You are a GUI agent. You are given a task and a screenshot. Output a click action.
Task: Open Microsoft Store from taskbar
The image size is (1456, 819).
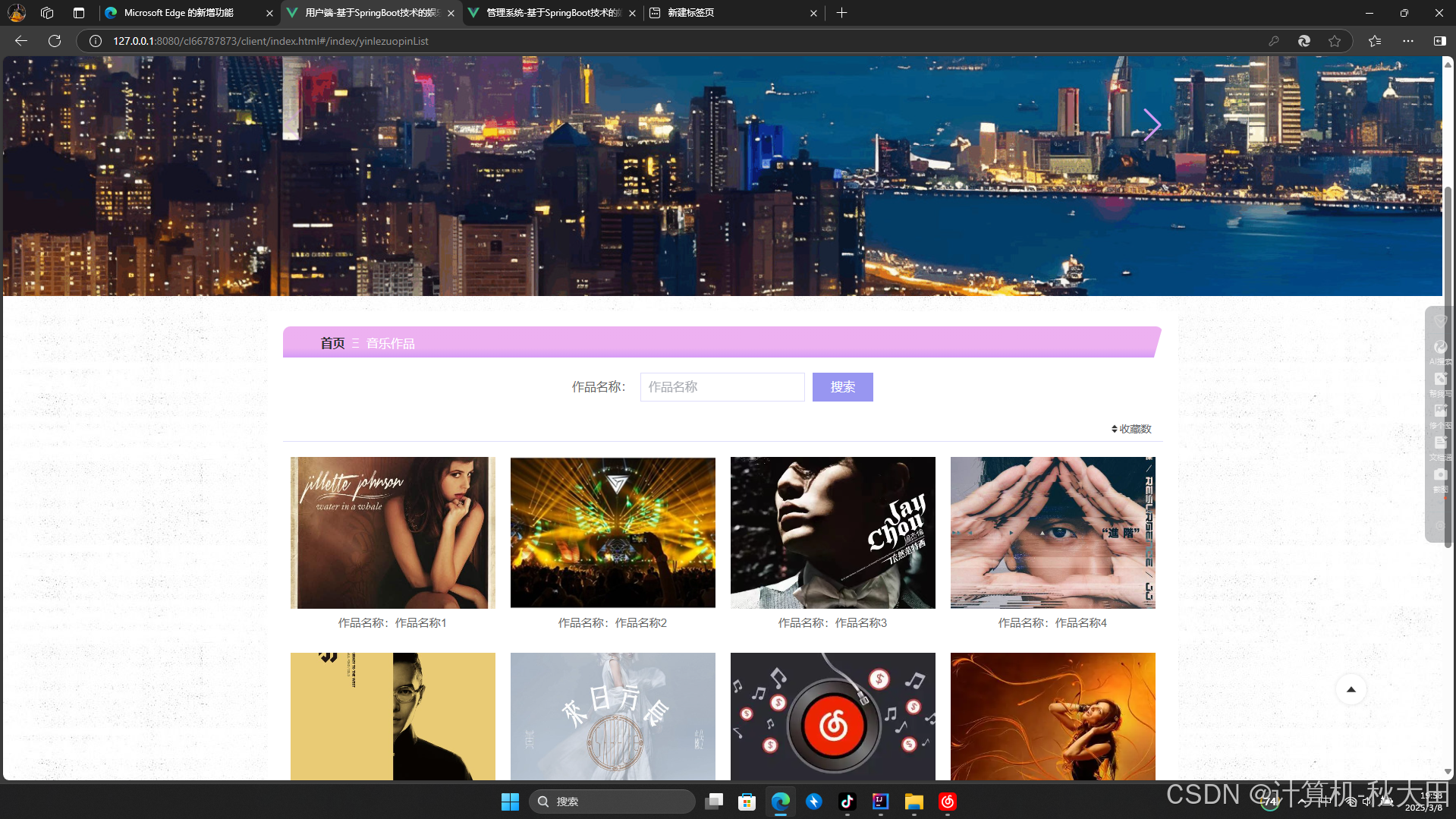(747, 802)
